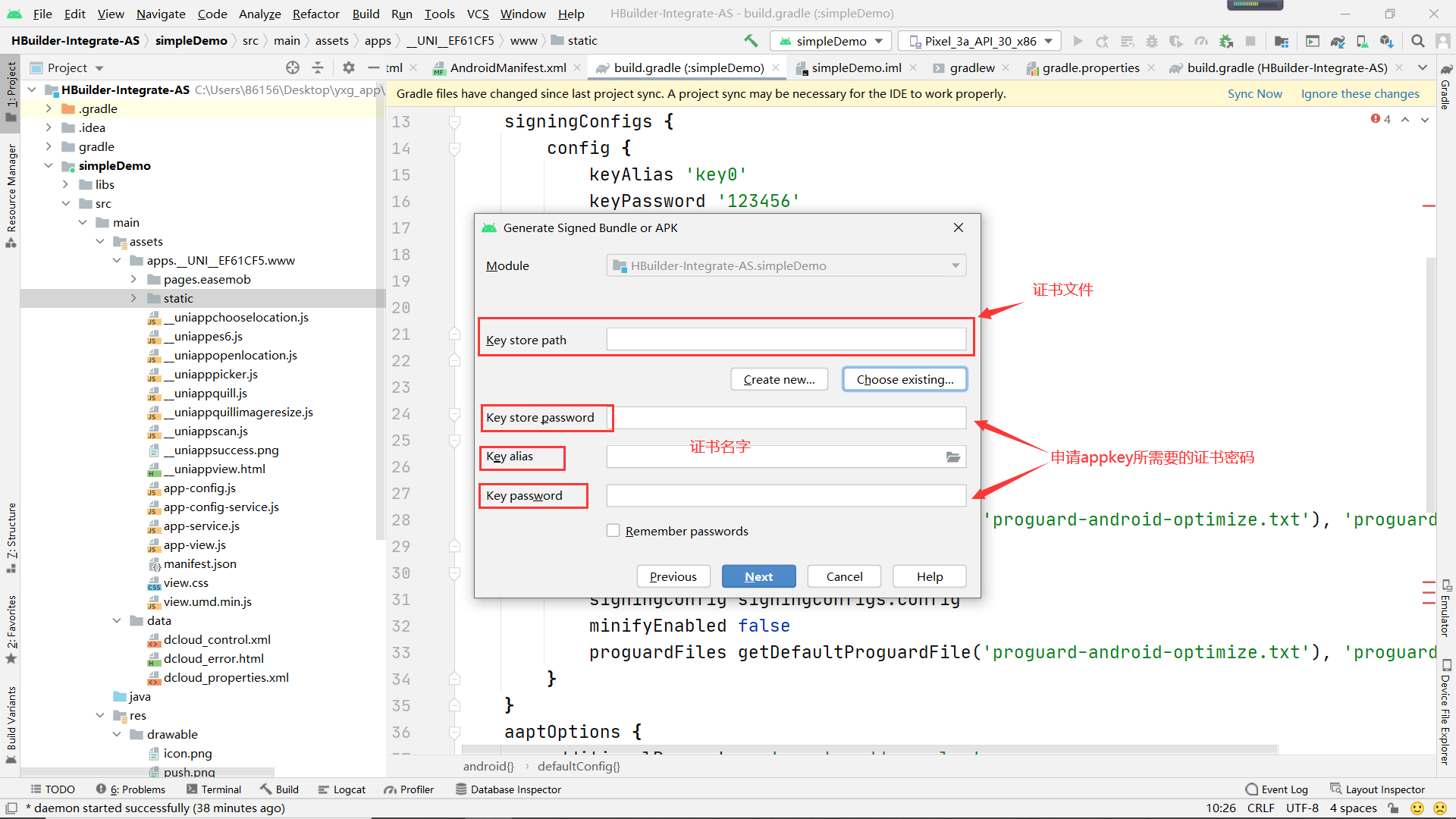Click the Search Everywhere magnifier icon
The width and height of the screenshot is (1456, 819).
coord(1417,41)
